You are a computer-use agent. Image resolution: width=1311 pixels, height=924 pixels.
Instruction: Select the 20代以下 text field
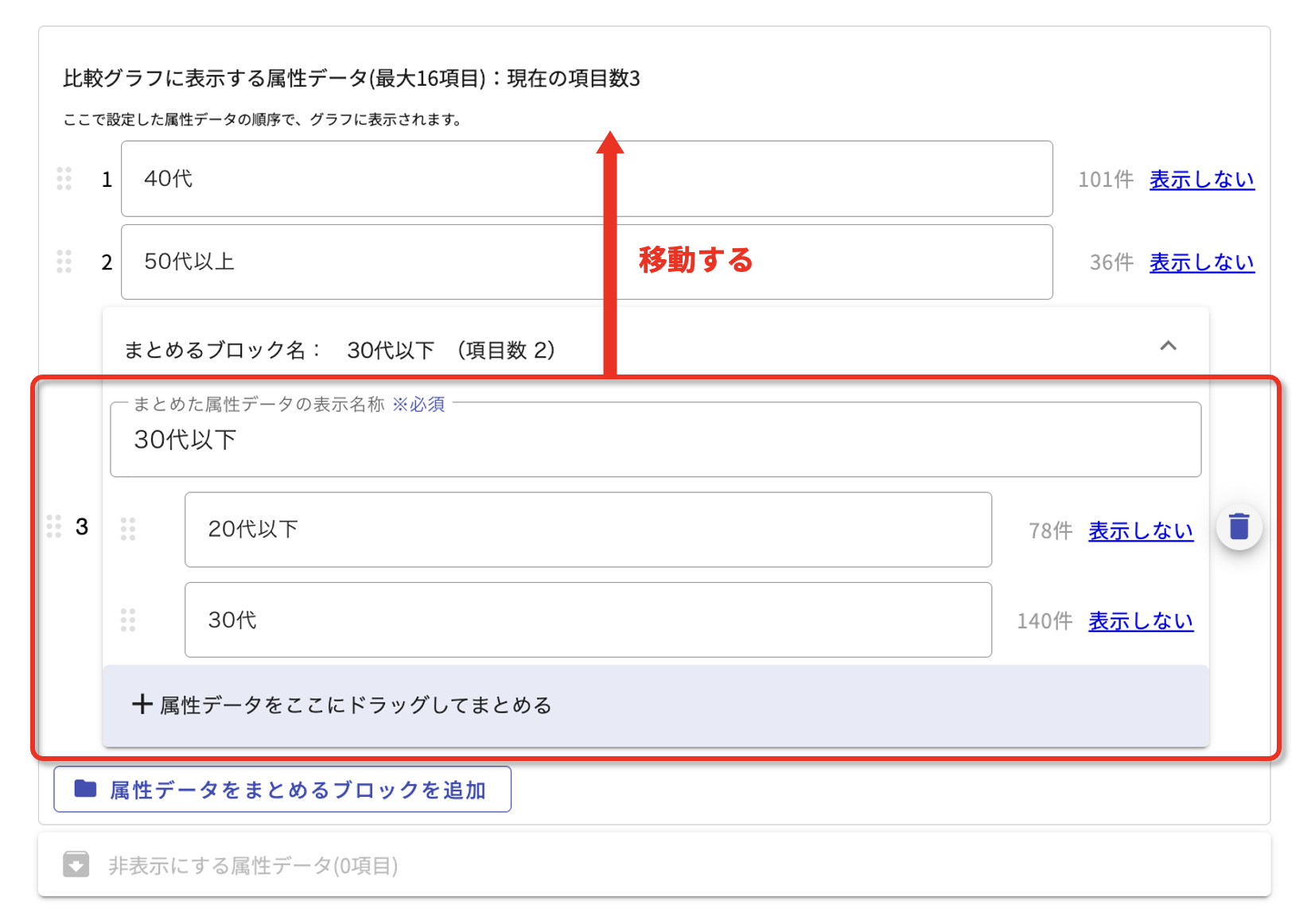pos(587,530)
